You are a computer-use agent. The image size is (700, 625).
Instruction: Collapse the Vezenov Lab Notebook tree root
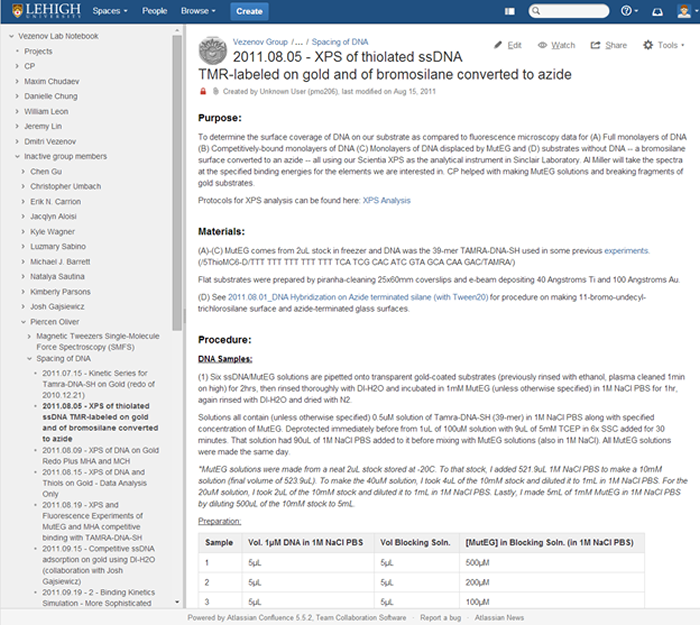point(12,36)
